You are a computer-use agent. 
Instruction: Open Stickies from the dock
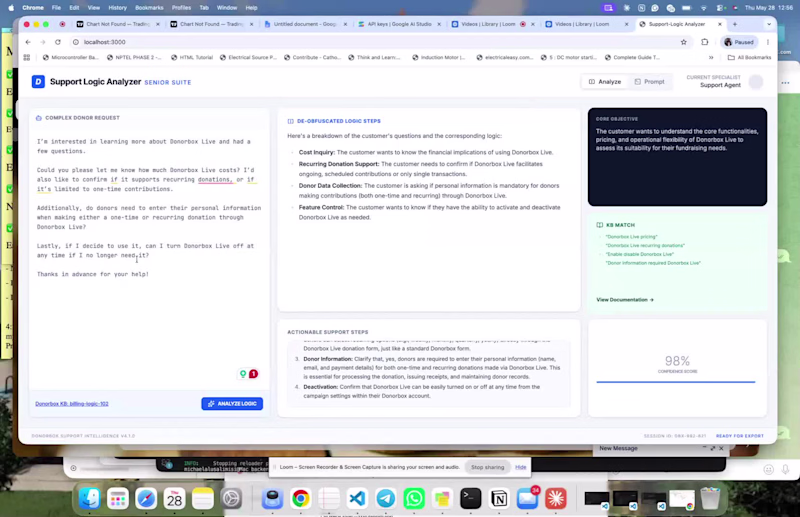[442, 498]
